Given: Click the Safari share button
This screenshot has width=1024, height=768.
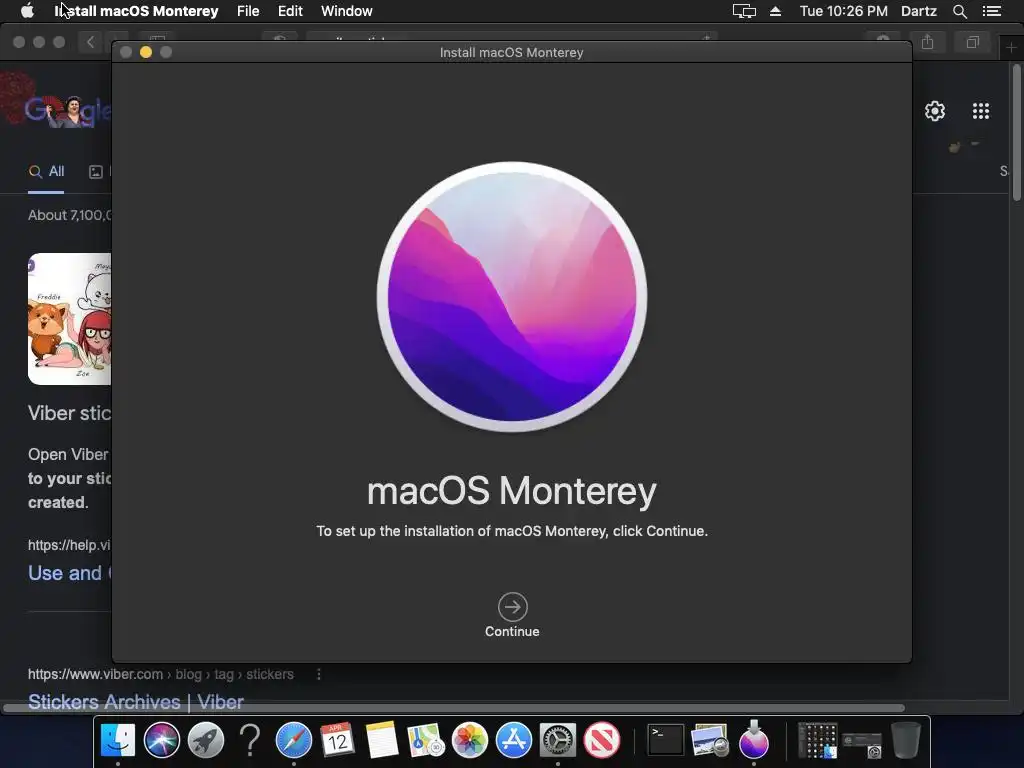Looking at the screenshot, I should 927,42.
